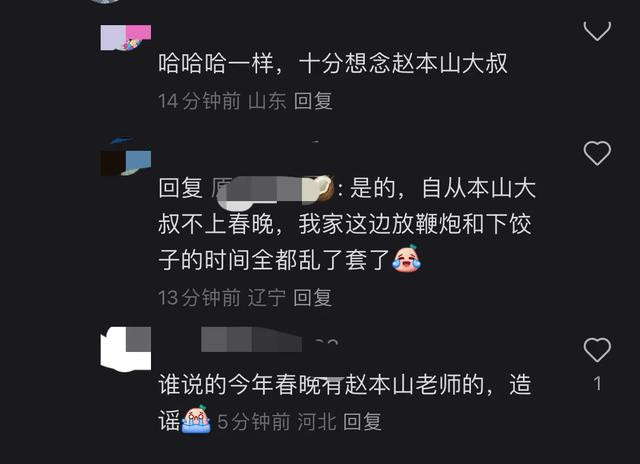Collapse replies with top chevron arrow
The height and width of the screenshot is (464, 640).
597,31
